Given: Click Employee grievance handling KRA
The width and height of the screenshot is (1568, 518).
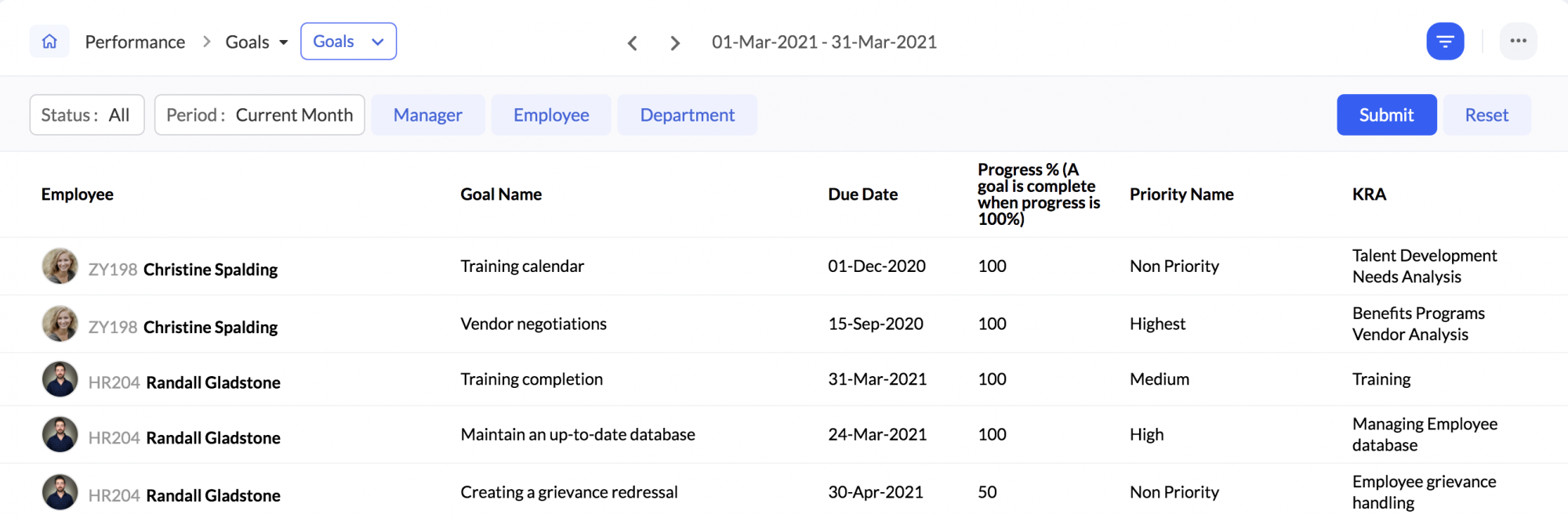Looking at the screenshot, I should point(1424,492).
